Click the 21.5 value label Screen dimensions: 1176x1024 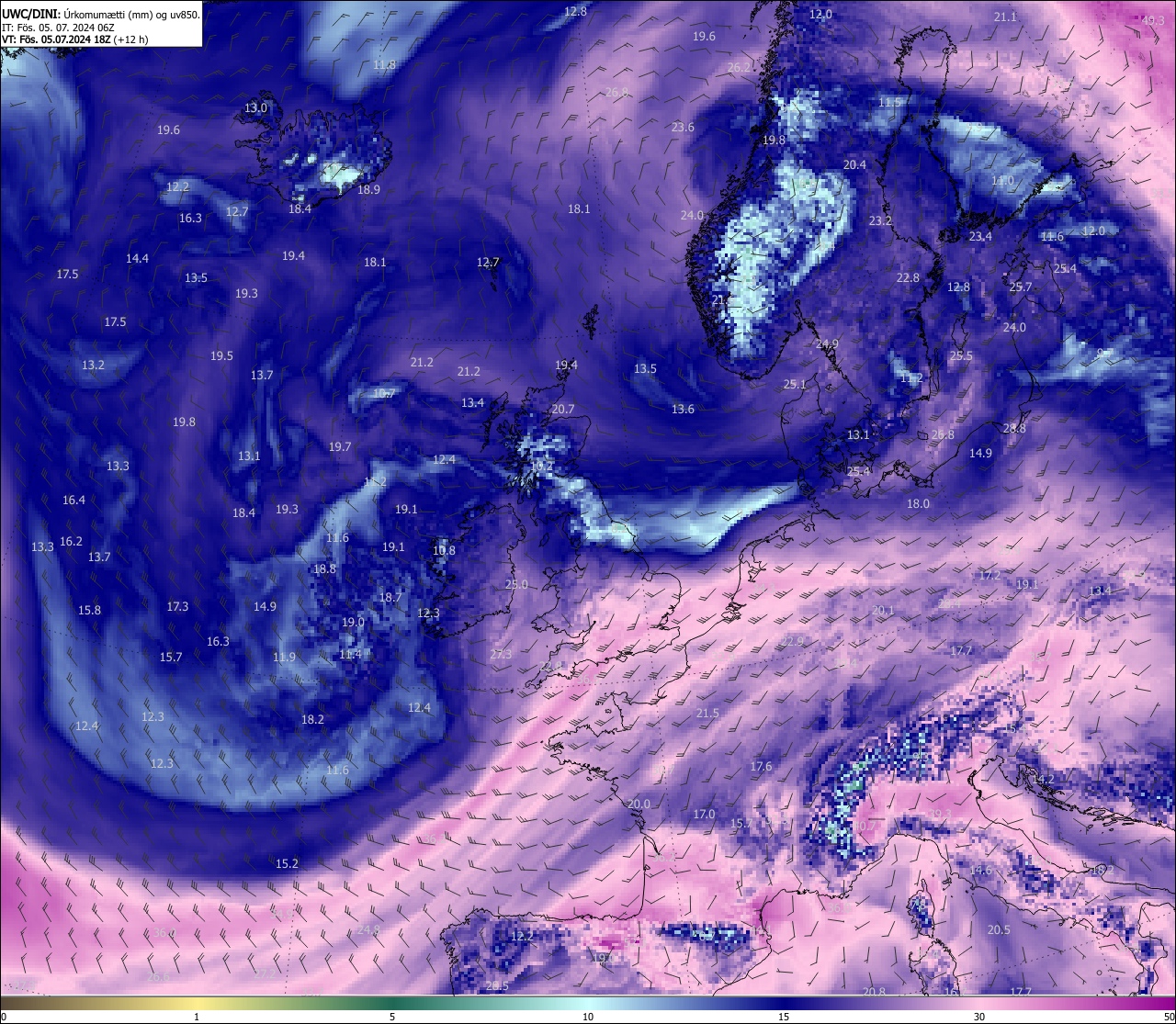pos(707,714)
